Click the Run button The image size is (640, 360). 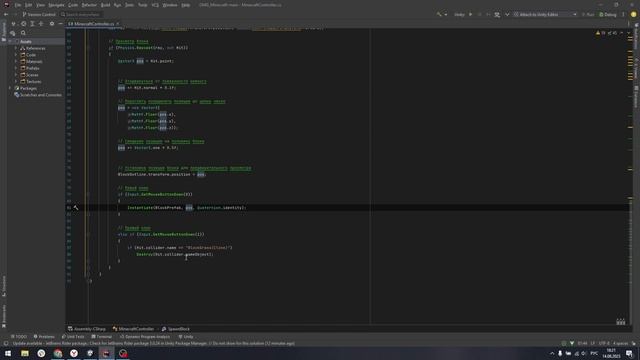588,14
